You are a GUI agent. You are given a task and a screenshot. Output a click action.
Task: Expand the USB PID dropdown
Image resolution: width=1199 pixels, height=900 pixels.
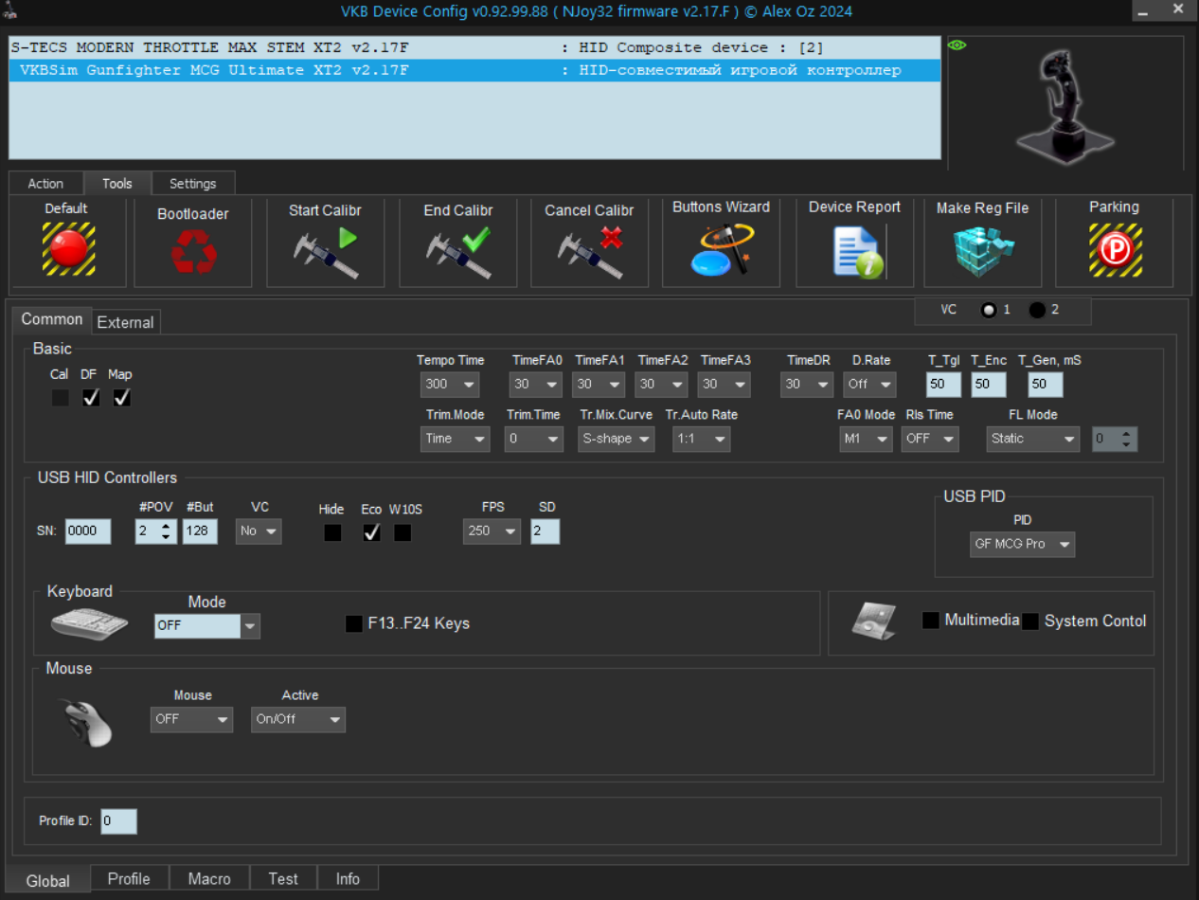pos(1022,544)
